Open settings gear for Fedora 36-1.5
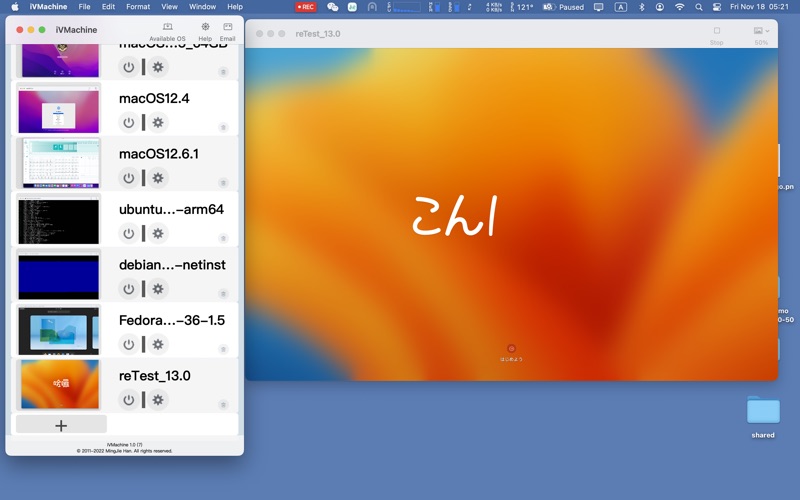 pos(158,344)
